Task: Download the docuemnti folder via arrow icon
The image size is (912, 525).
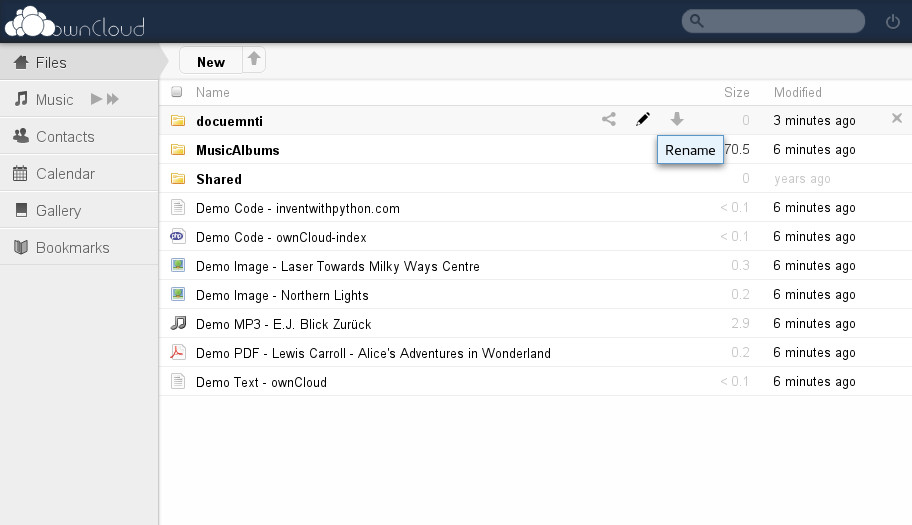Action: [676, 119]
